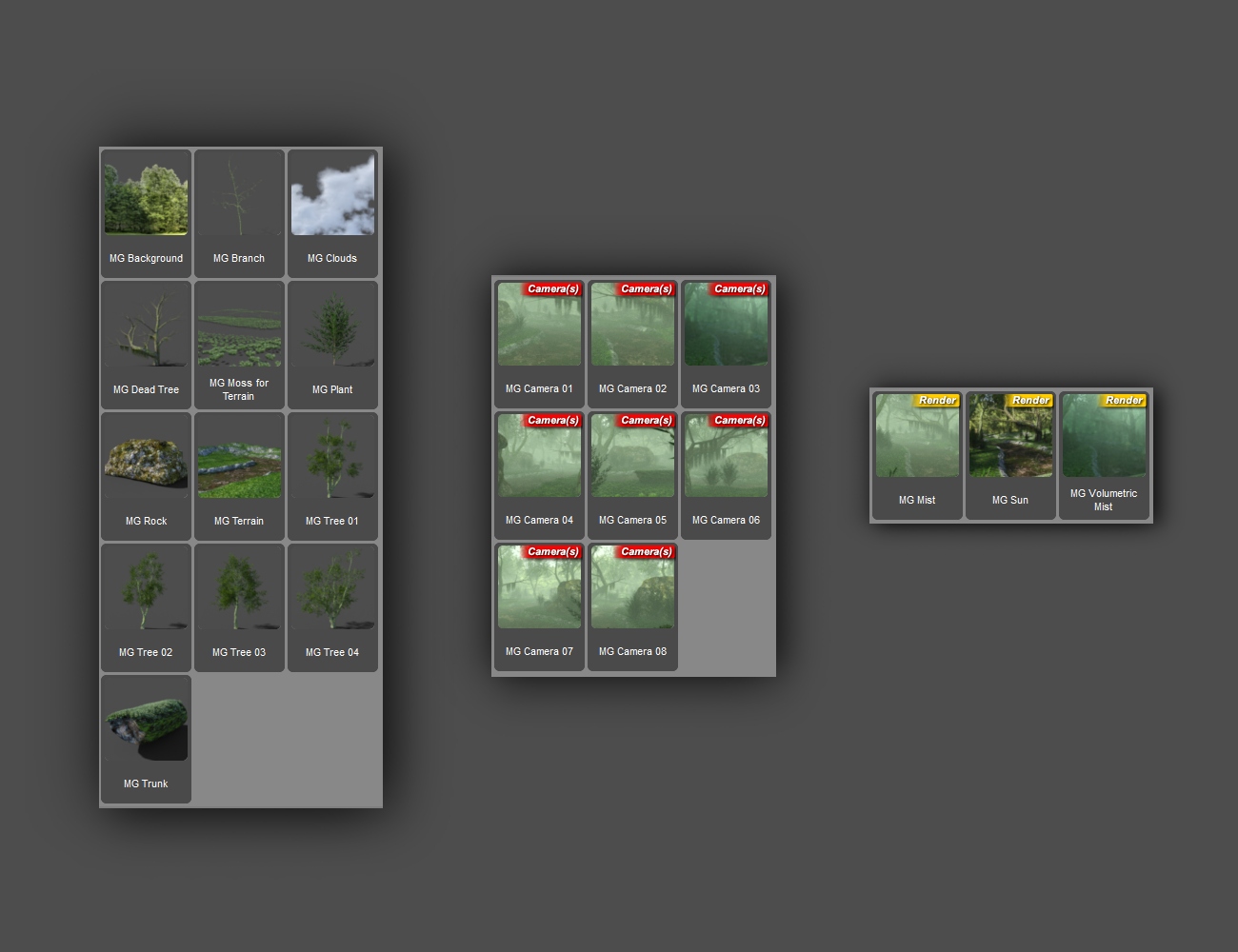Switch to MG Camera 05 view
Image resolution: width=1238 pixels, height=952 pixels.
[x=632, y=475]
